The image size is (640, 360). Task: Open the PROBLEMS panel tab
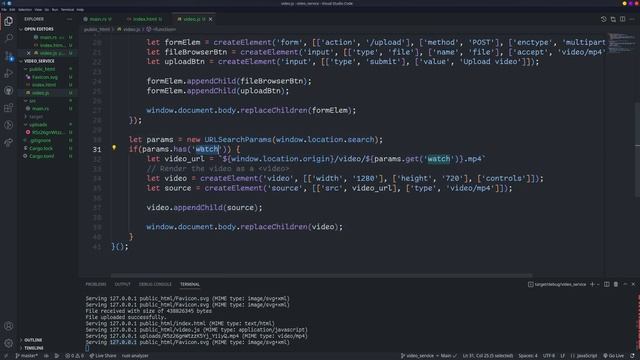coord(96,284)
